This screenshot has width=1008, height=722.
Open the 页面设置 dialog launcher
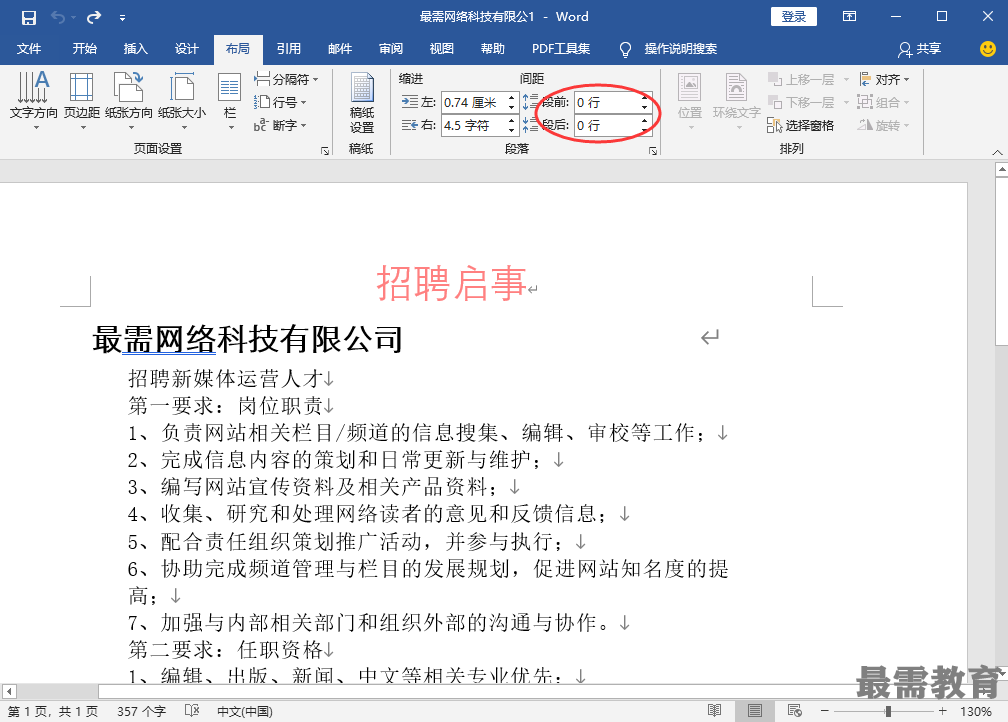(x=325, y=150)
